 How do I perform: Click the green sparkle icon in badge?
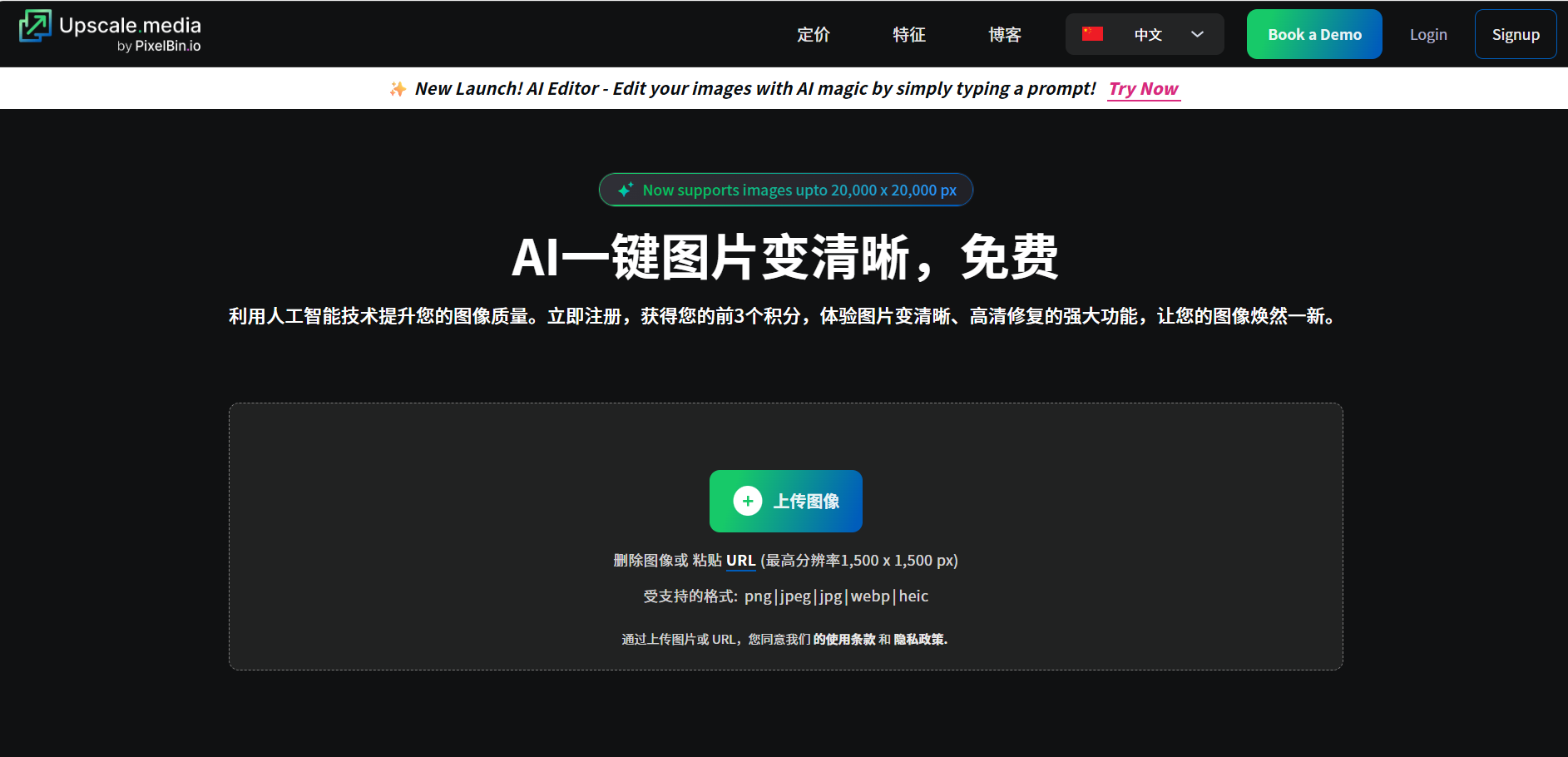point(626,190)
